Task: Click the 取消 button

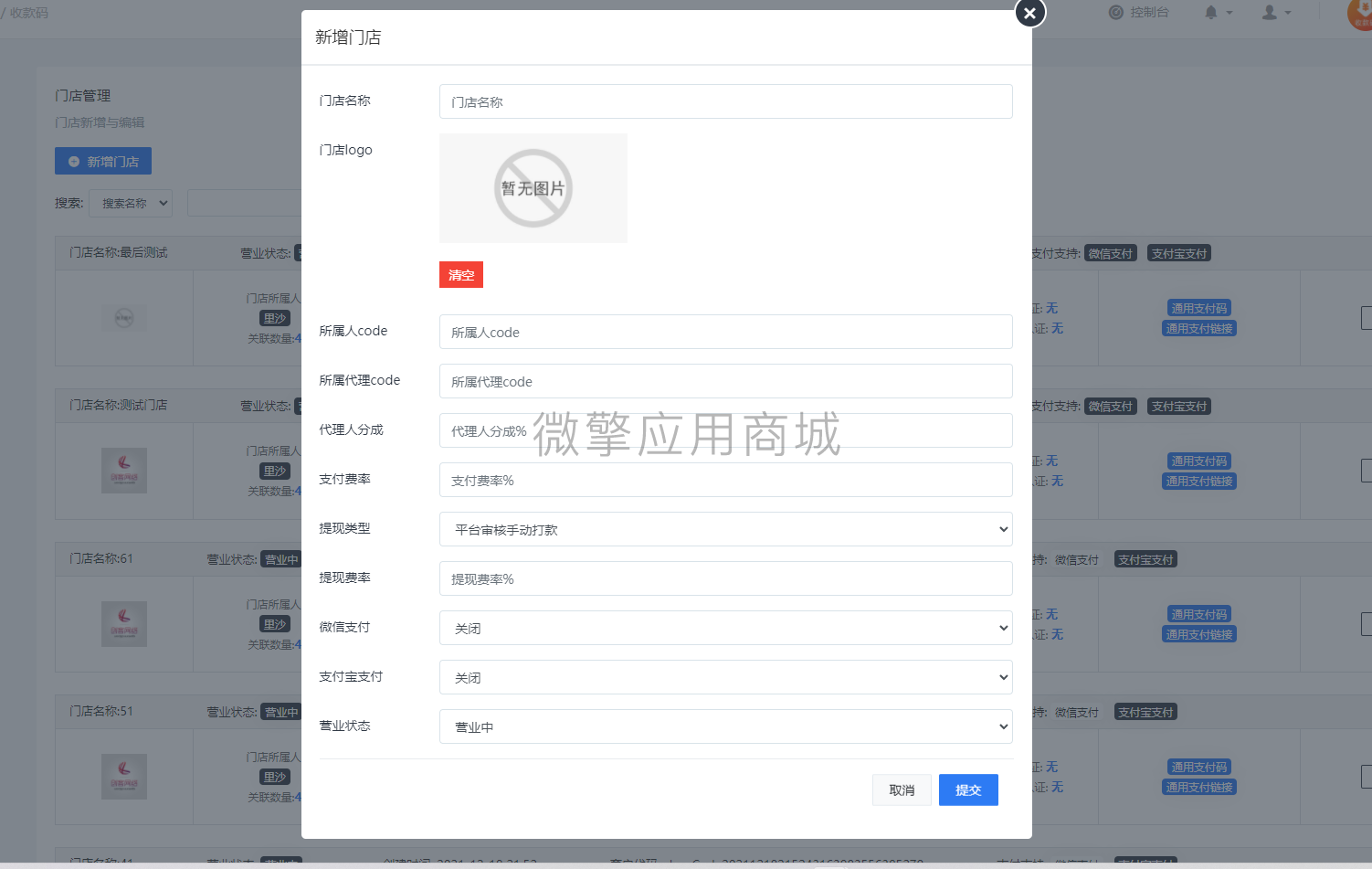Action: click(902, 790)
